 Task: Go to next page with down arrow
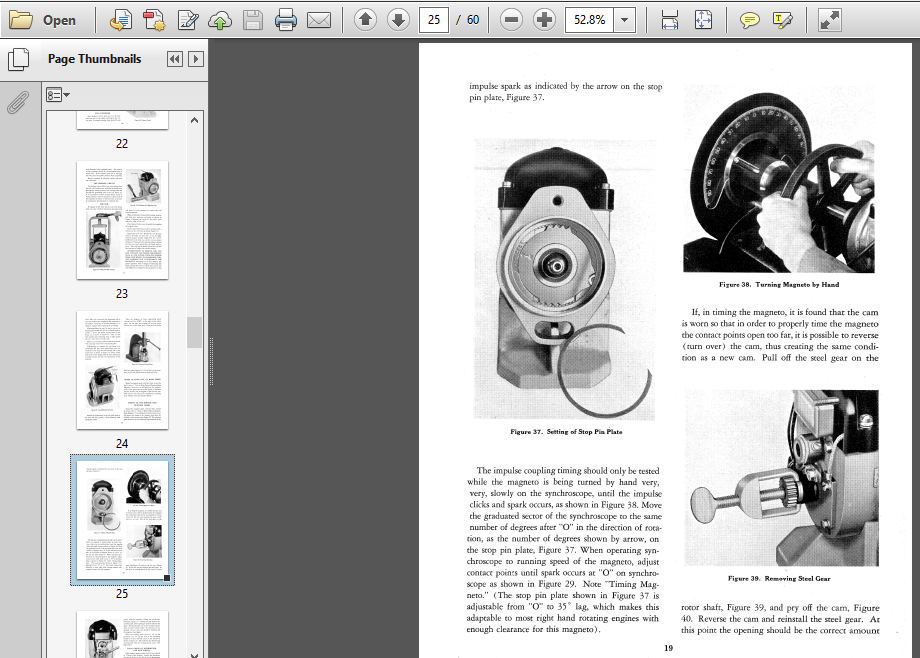point(398,20)
